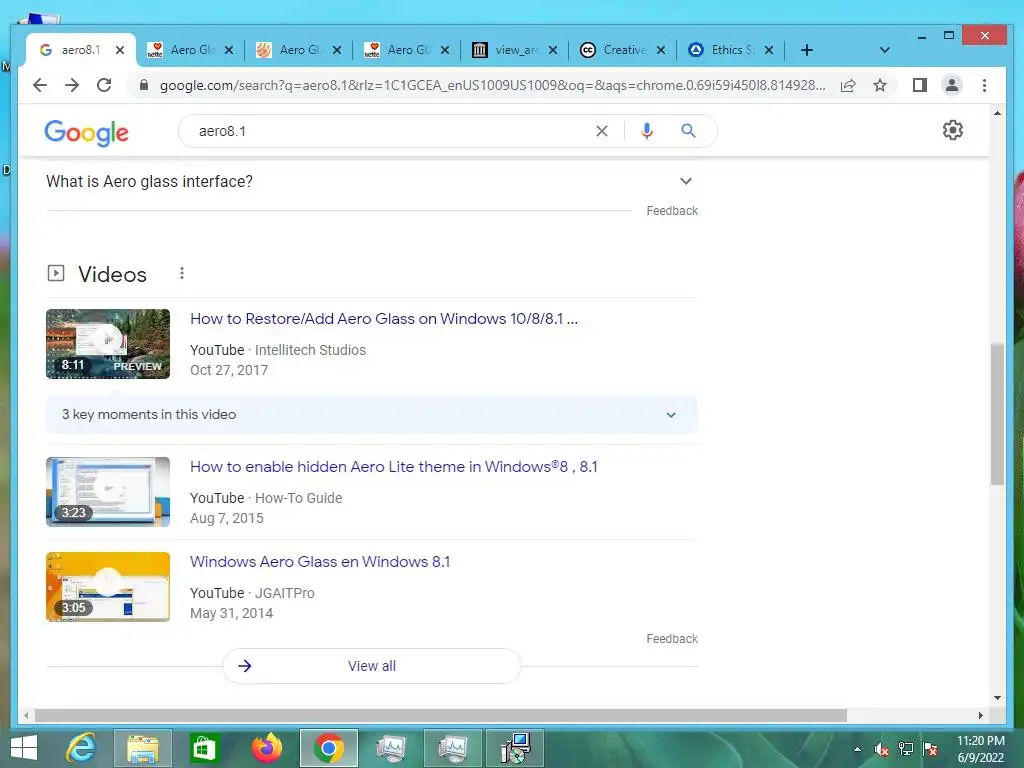
Task: Open Chrome three-dot menu
Action: pos(984,86)
